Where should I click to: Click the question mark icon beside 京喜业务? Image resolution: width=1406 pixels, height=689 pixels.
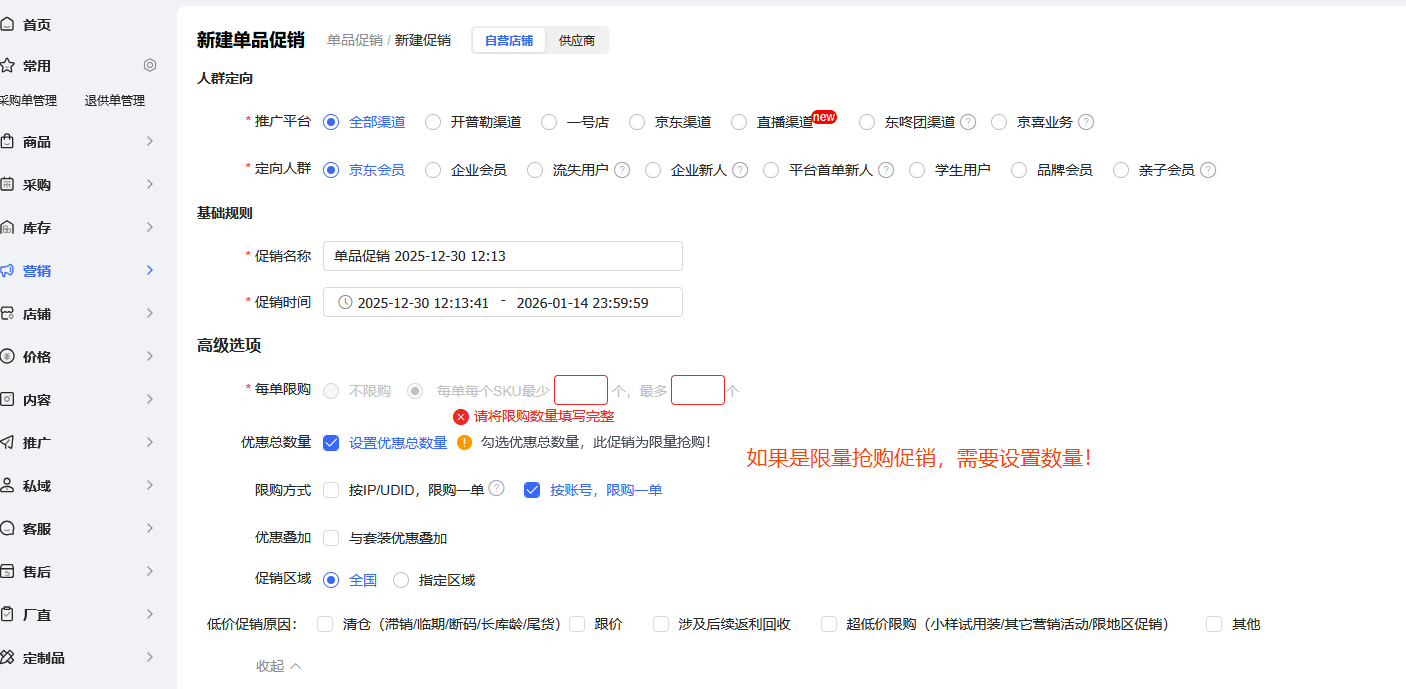[1086, 122]
